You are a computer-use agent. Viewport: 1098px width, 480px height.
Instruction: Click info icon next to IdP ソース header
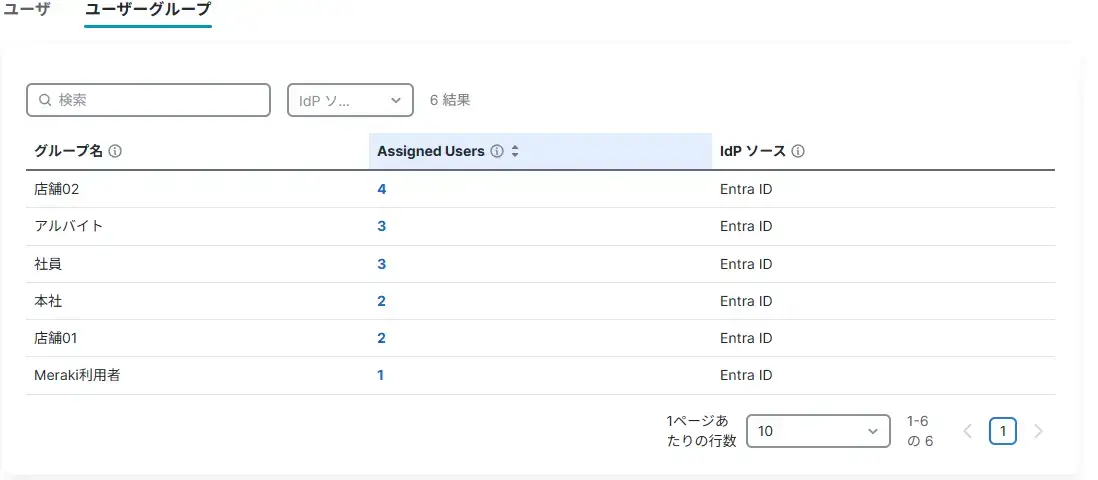pos(798,152)
